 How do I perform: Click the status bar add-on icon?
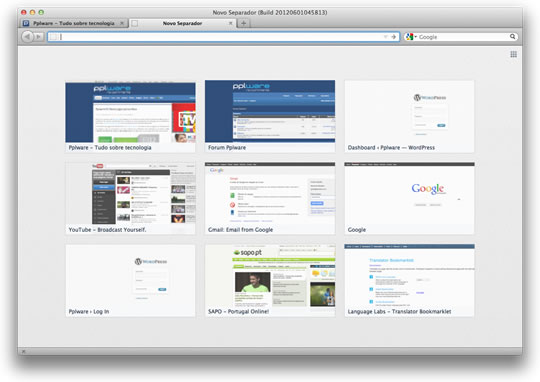click(24, 351)
